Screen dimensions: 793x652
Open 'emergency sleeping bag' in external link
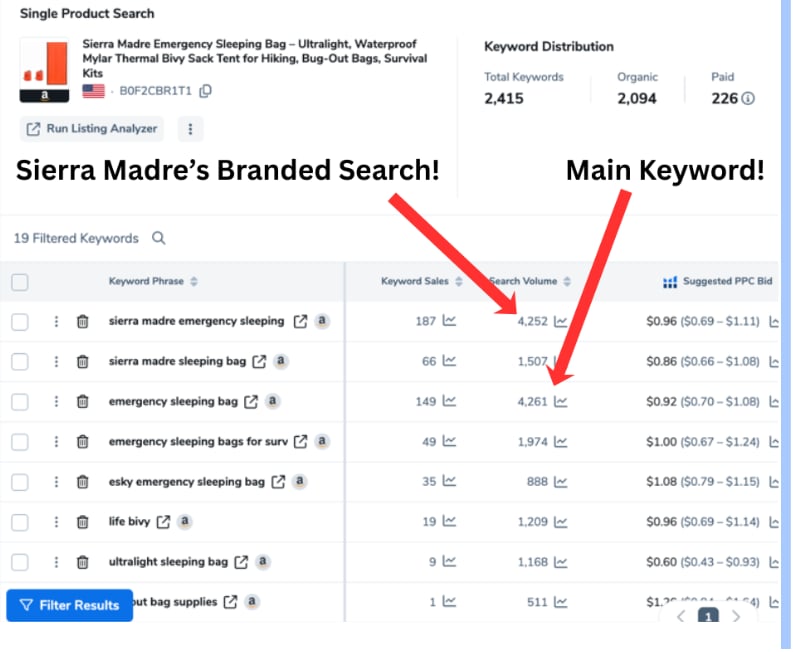tap(251, 402)
